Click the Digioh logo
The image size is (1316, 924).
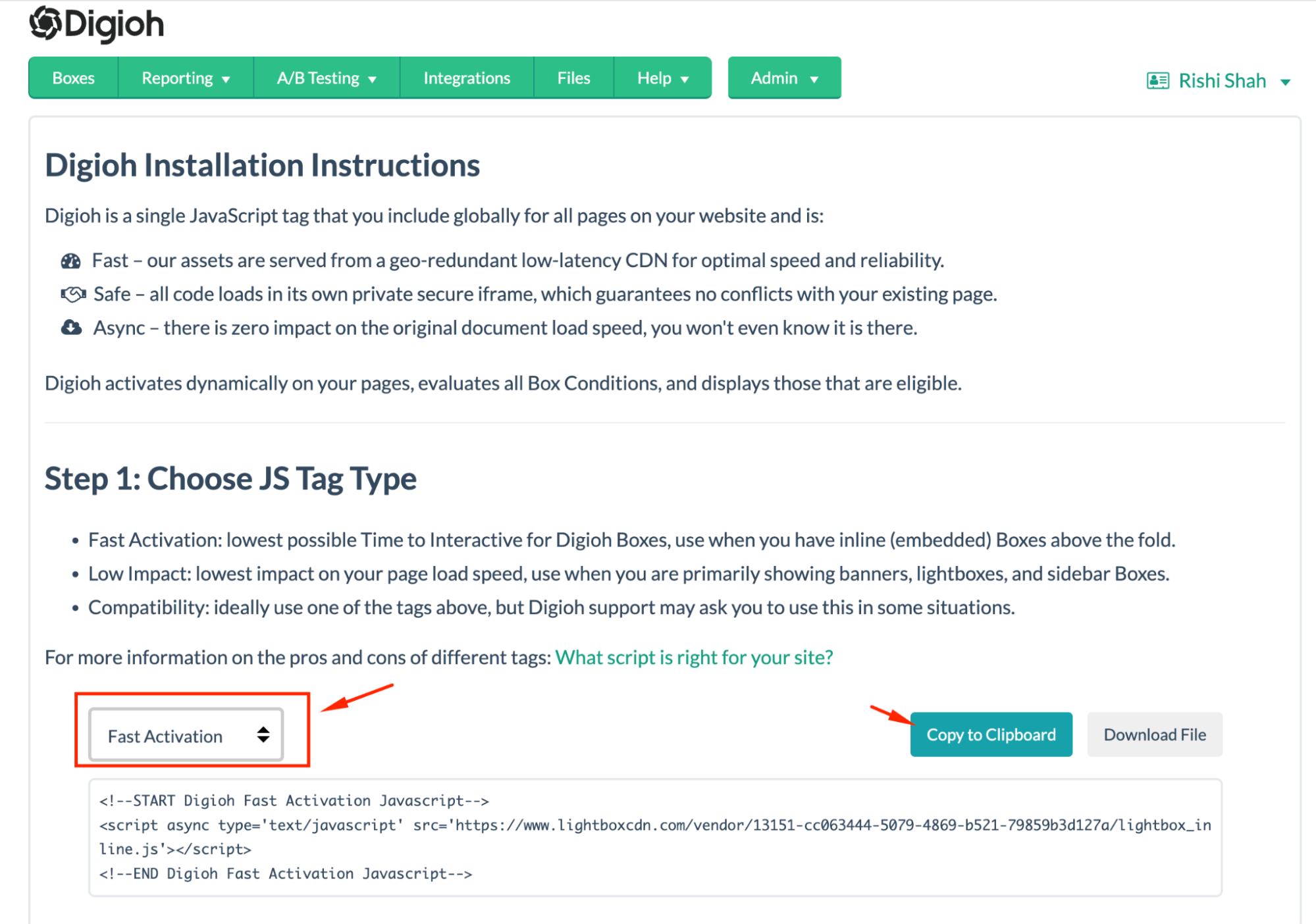click(x=97, y=24)
